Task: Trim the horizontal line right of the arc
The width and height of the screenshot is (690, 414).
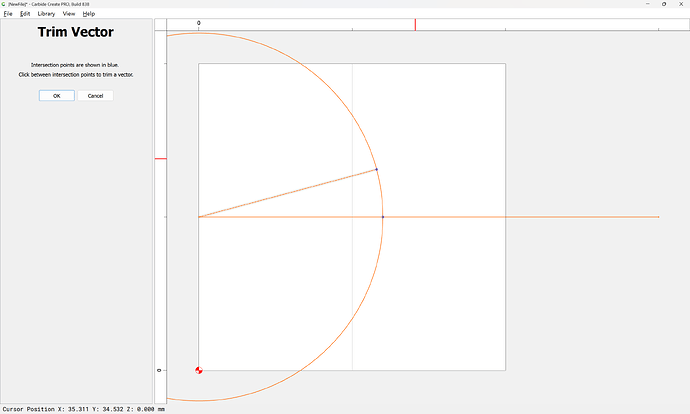Action: [x=520, y=216]
